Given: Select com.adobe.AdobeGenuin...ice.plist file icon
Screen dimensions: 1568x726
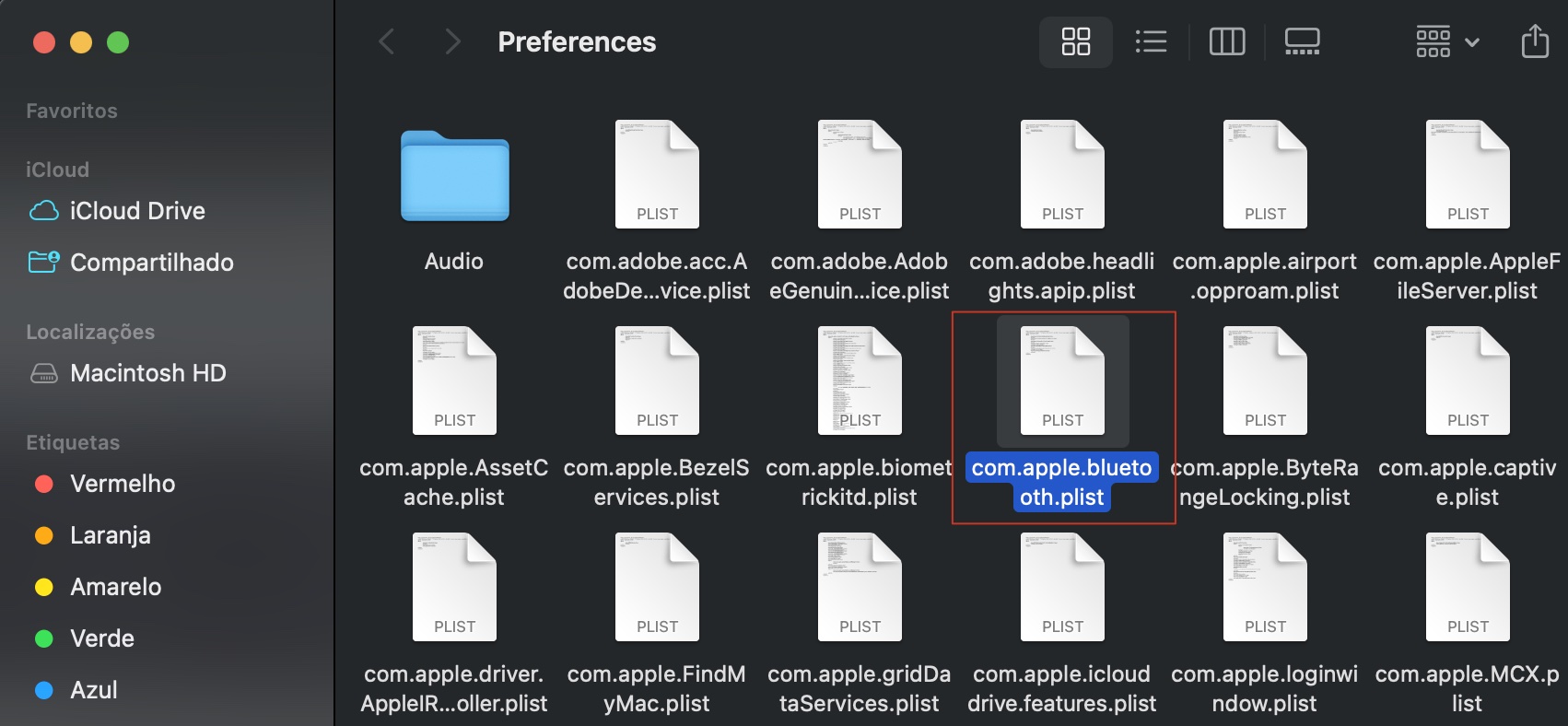Looking at the screenshot, I should [860, 174].
